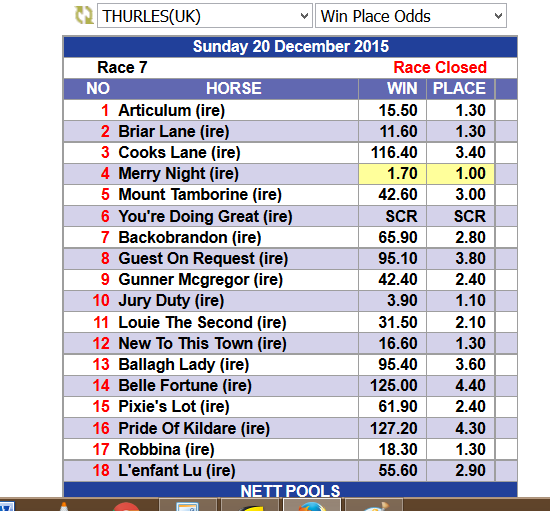Image resolution: width=550 pixels, height=511 pixels.
Task: Select the Merry Night (ire) horse row
Action: pos(290,174)
